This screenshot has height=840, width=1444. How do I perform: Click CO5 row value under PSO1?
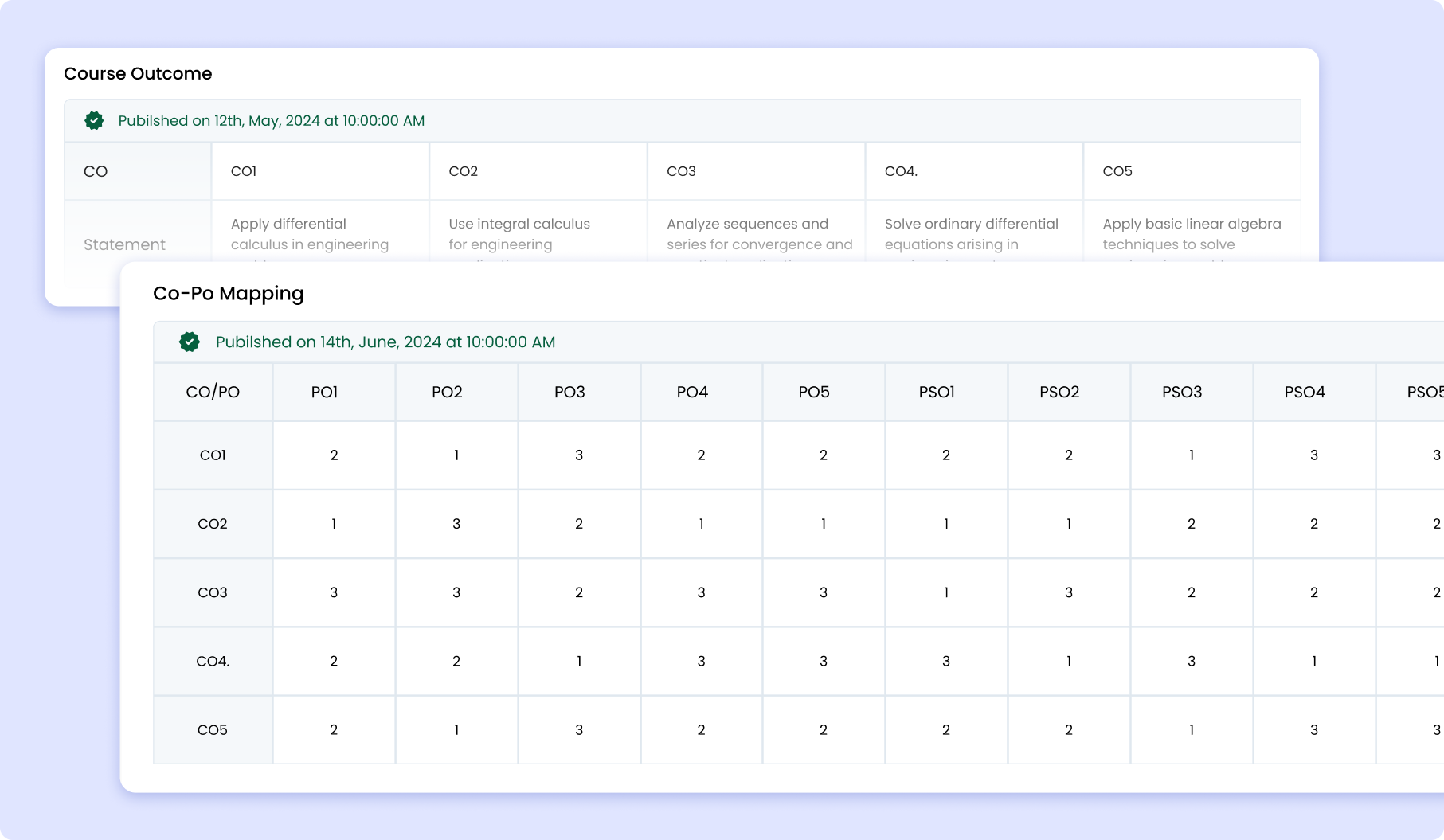[x=946, y=730]
